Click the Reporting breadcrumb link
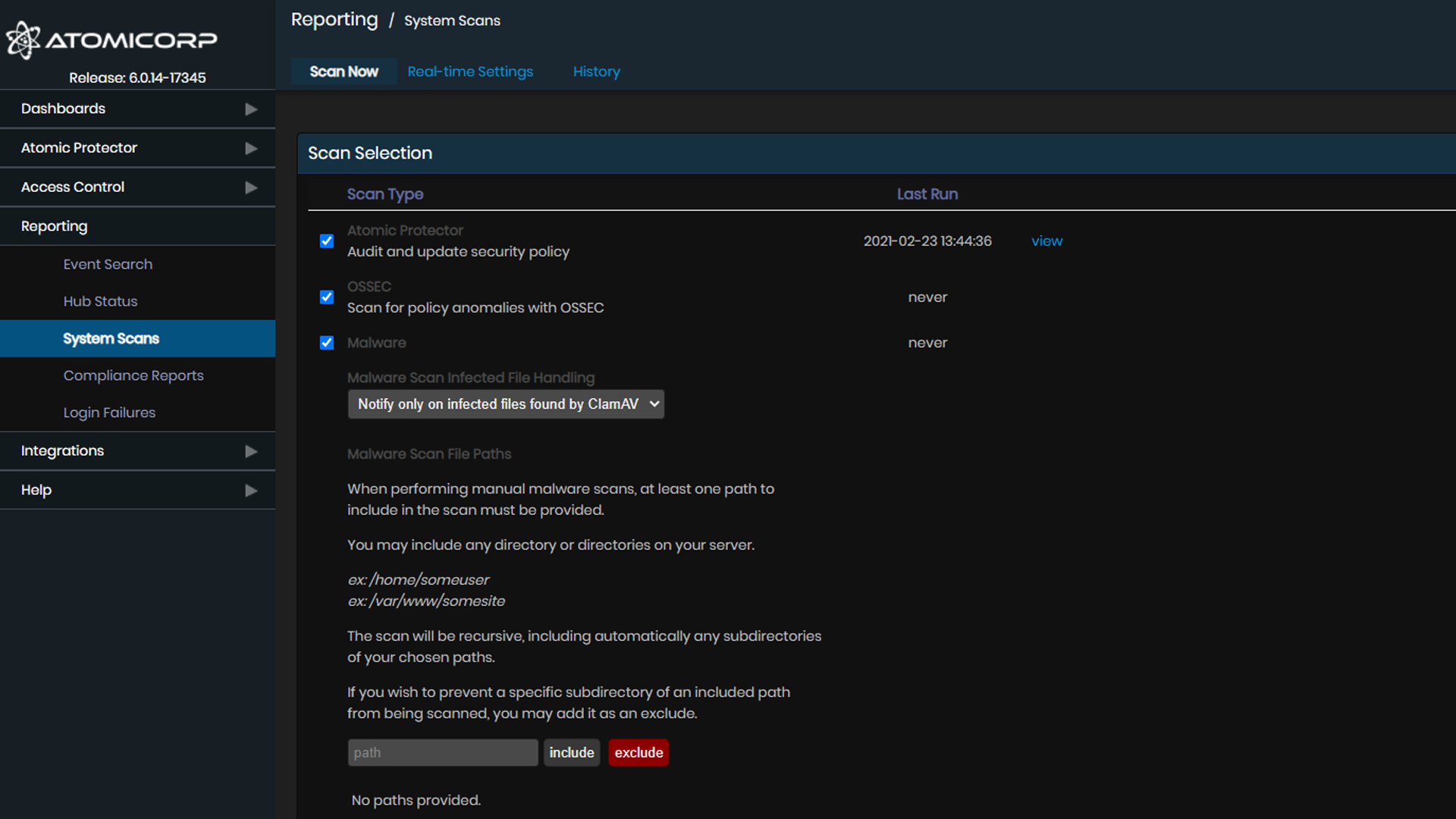Image resolution: width=1456 pixels, height=819 pixels. click(x=334, y=20)
